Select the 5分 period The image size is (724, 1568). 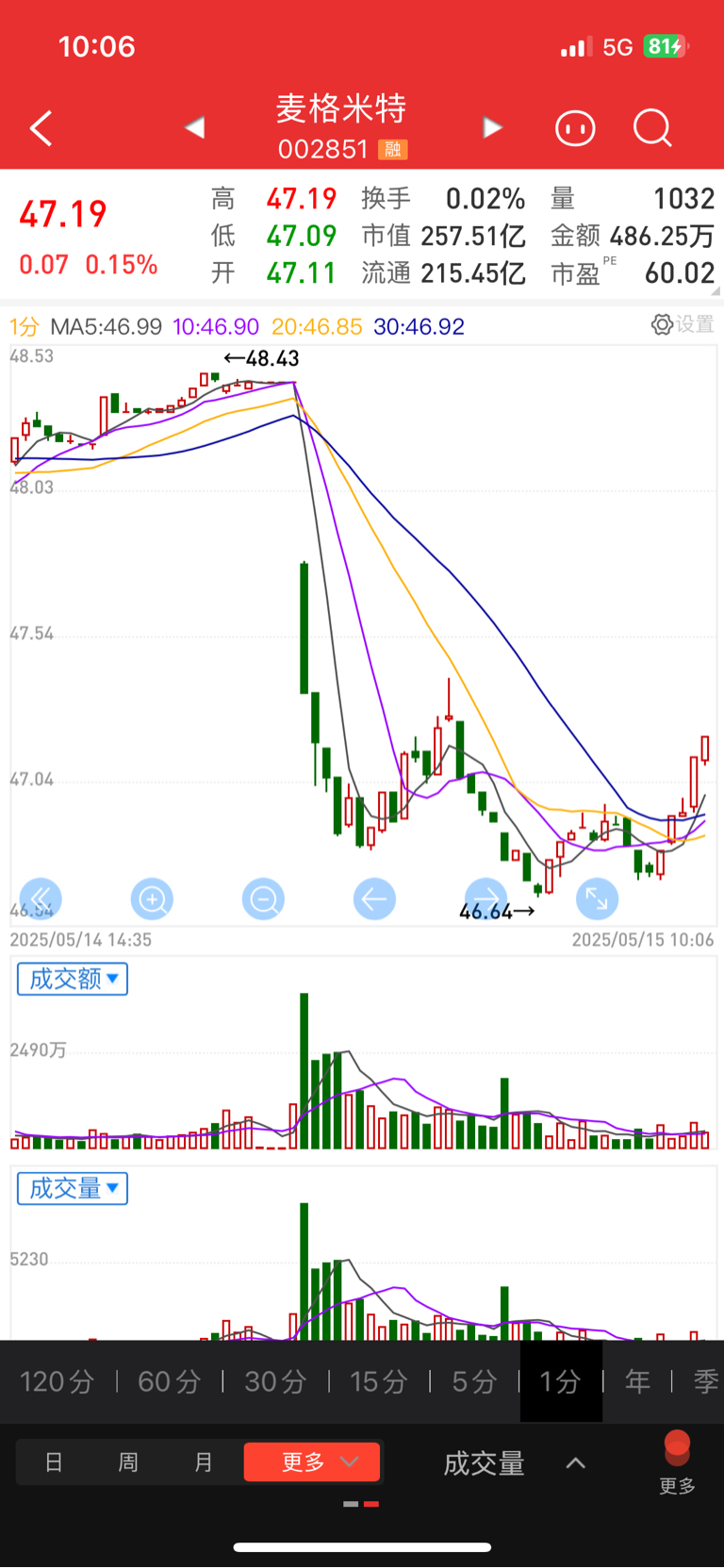pos(474,1381)
